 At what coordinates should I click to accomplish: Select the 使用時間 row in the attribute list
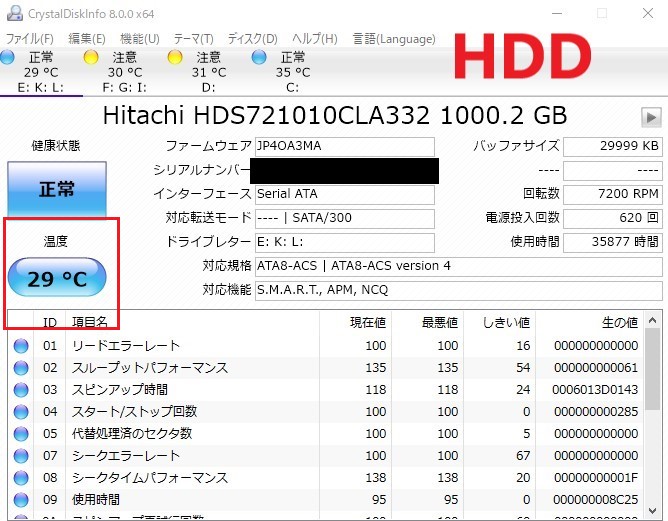click(326, 500)
